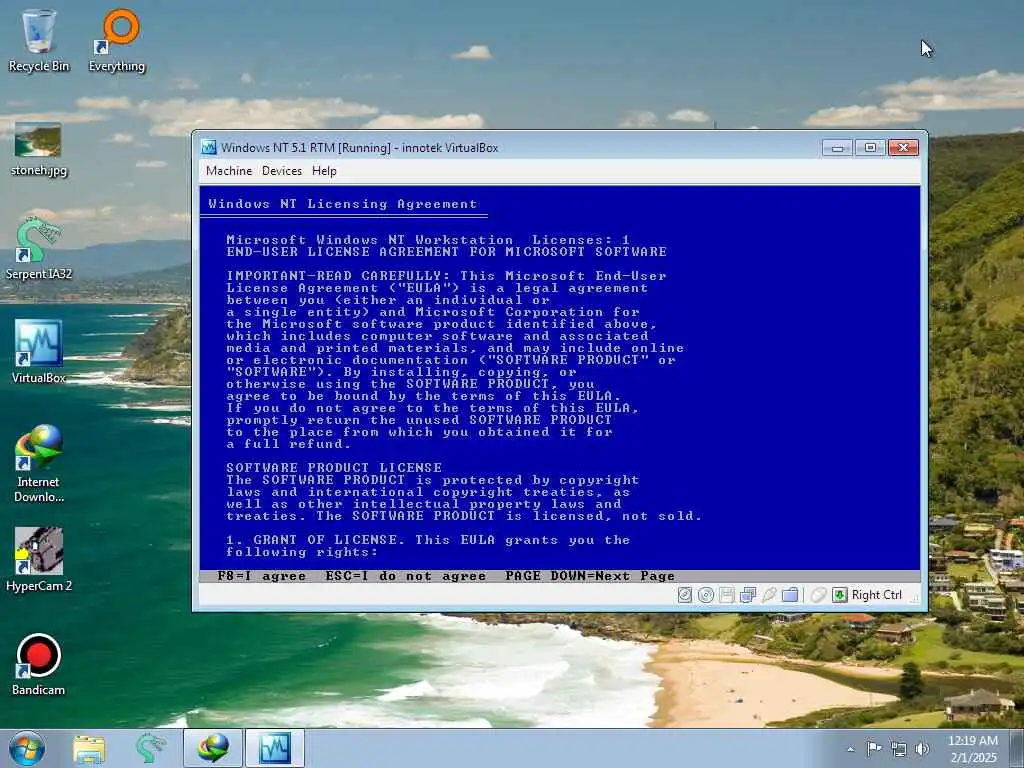Click the VirtualBox window title bar icon
1024x768 pixels.
tap(208, 147)
